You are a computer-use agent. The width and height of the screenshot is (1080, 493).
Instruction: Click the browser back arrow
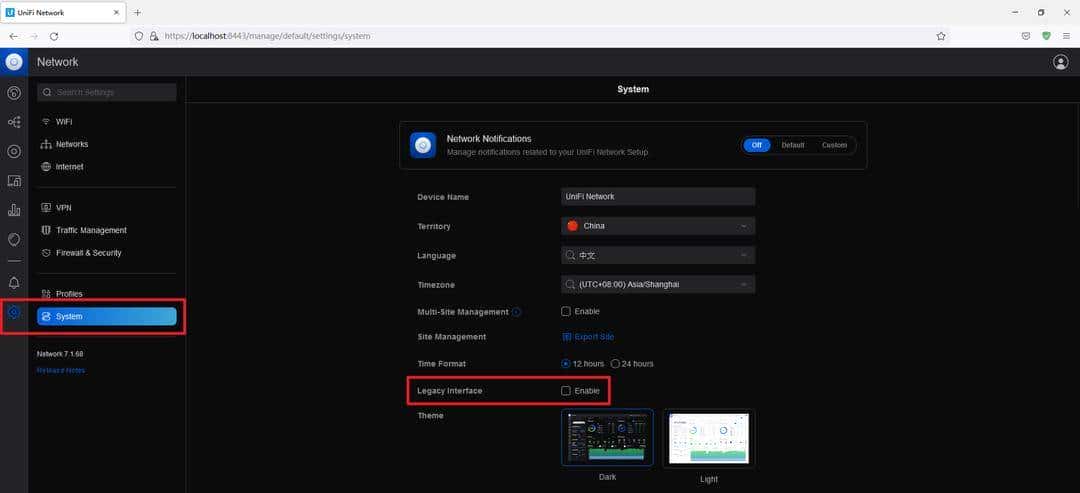point(14,36)
